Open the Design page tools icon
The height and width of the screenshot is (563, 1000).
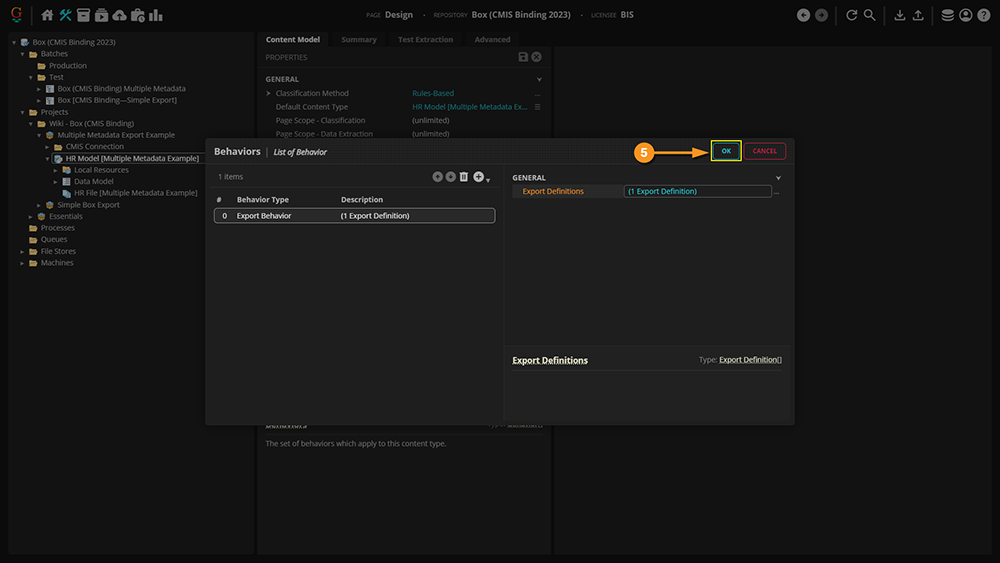coord(65,15)
